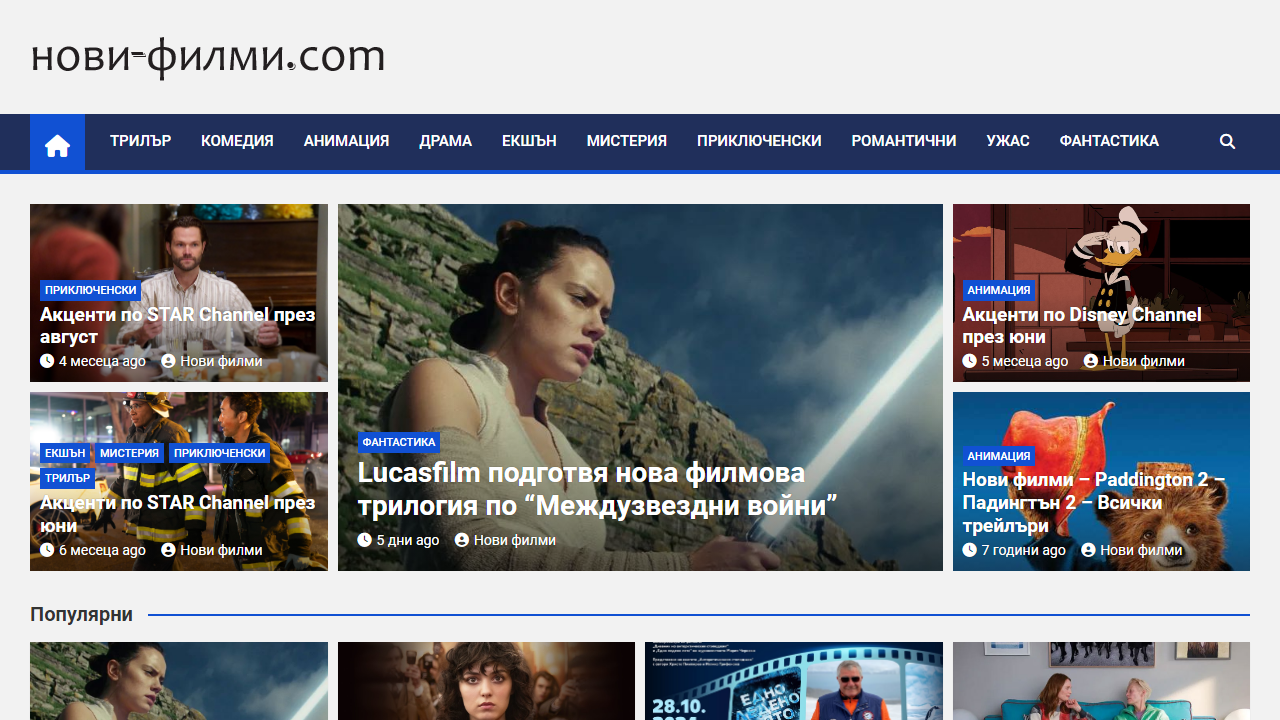Open the МИСТЕРИЯ menu category
The height and width of the screenshot is (720, 1280).
(x=627, y=141)
